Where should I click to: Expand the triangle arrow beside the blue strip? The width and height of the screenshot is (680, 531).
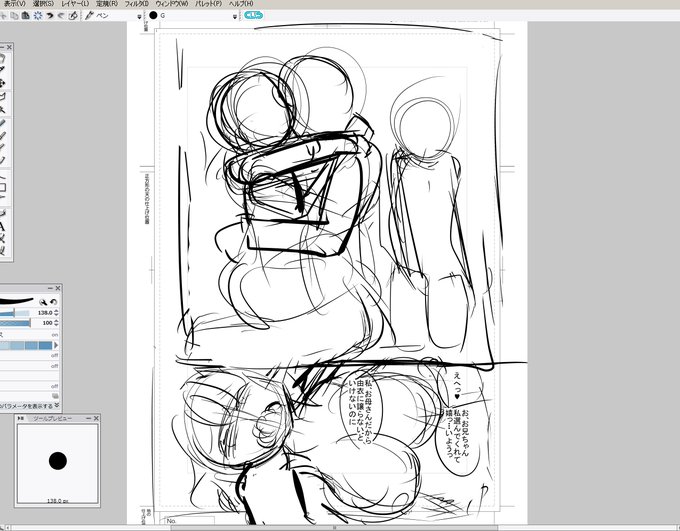tap(56, 345)
